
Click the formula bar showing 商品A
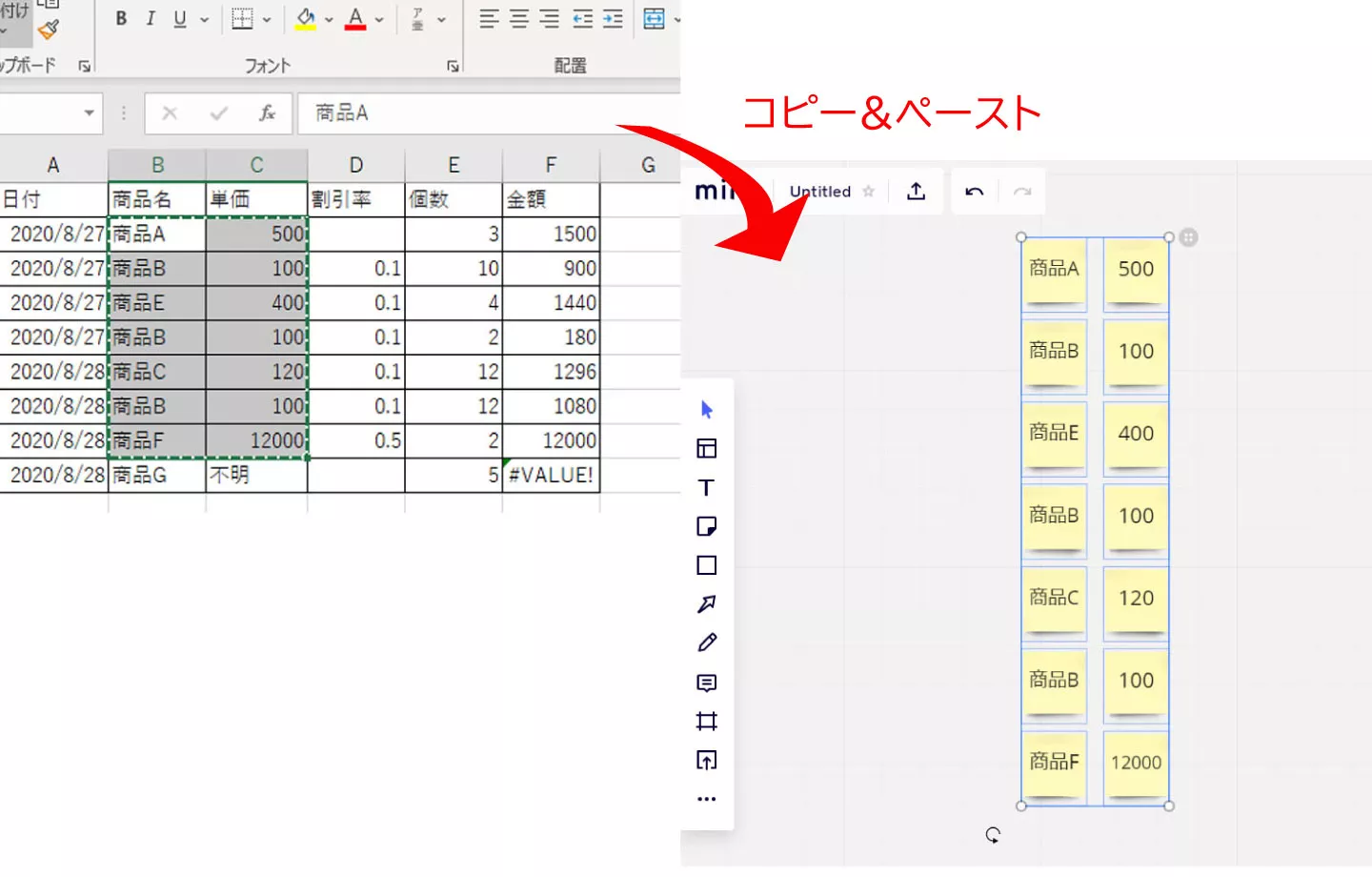(489, 113)
